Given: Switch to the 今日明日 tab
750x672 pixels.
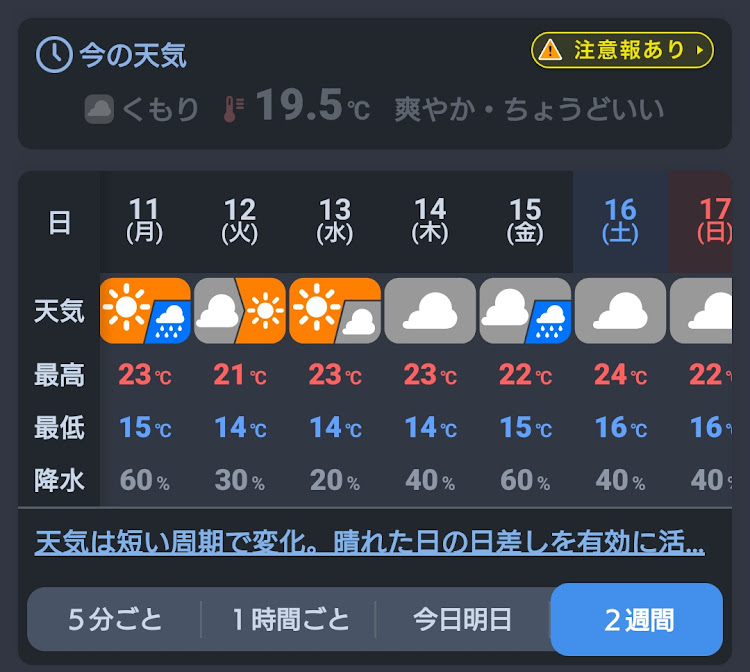Looking at the screenshot, I should tap(463, 619).
